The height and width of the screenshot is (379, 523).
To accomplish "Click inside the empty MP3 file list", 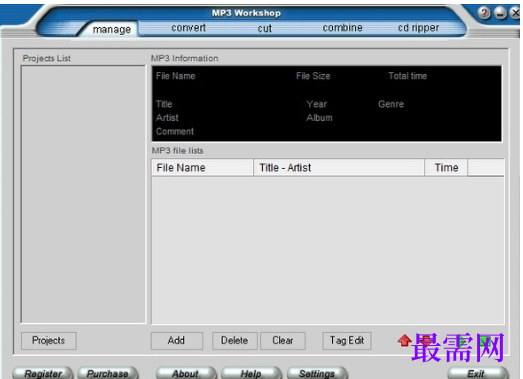I will click(328, 250).
